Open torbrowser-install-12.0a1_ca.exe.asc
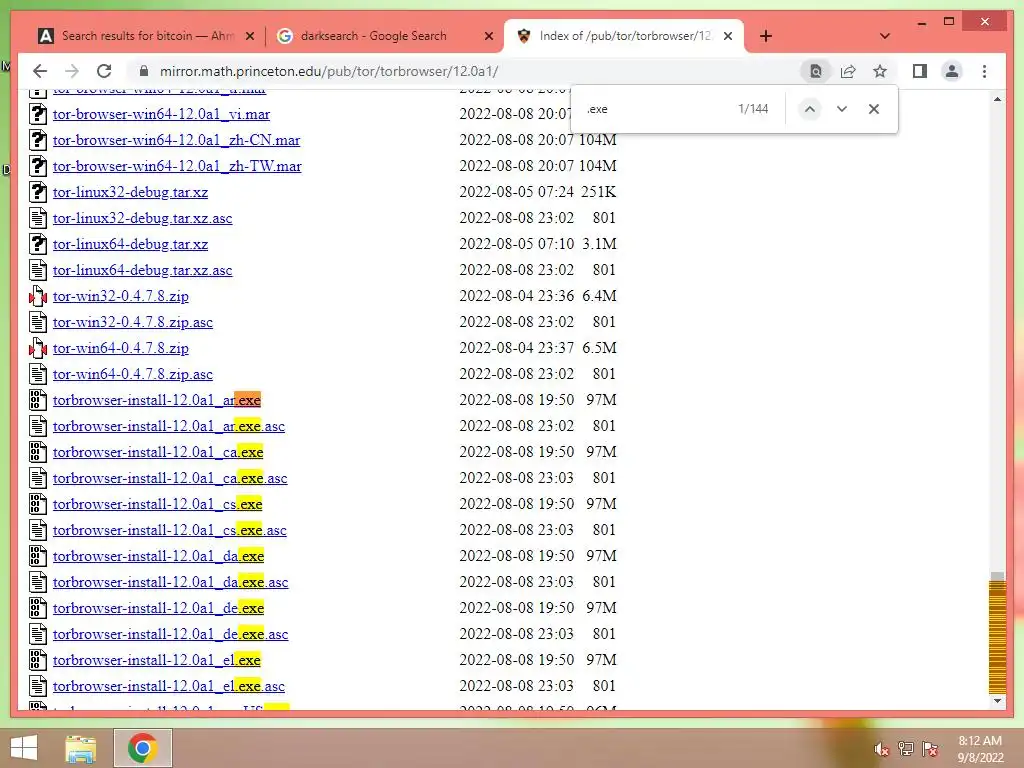Viewport: 1024px width, 768px height. [170, 479]
